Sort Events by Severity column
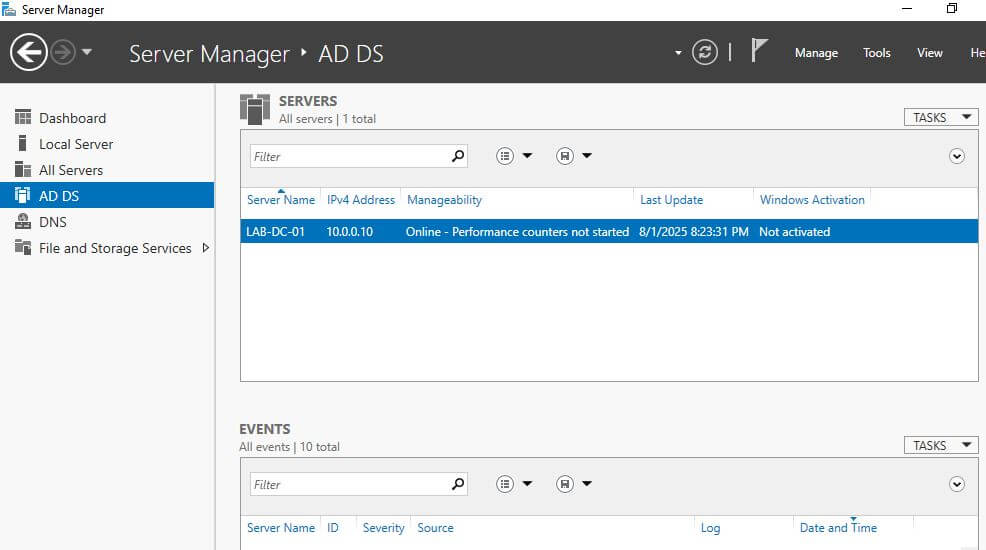Screen dimensions: 986x550 (383, 528)
